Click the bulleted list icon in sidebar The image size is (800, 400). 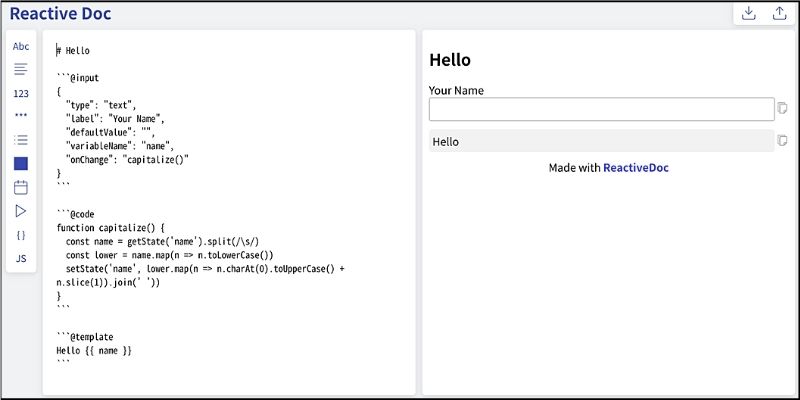(x=21, y=140)
